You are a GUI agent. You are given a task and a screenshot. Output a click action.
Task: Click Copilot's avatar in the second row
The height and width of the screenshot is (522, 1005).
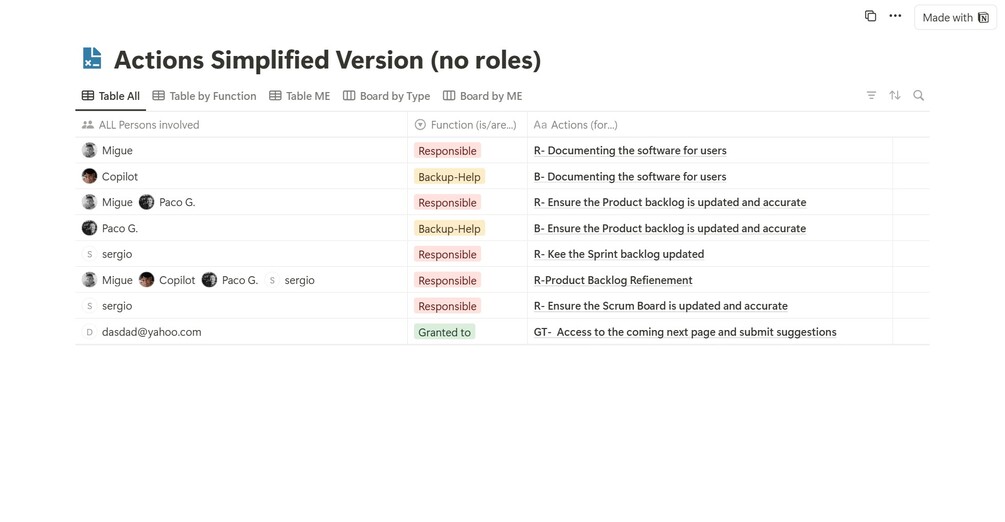89,177
